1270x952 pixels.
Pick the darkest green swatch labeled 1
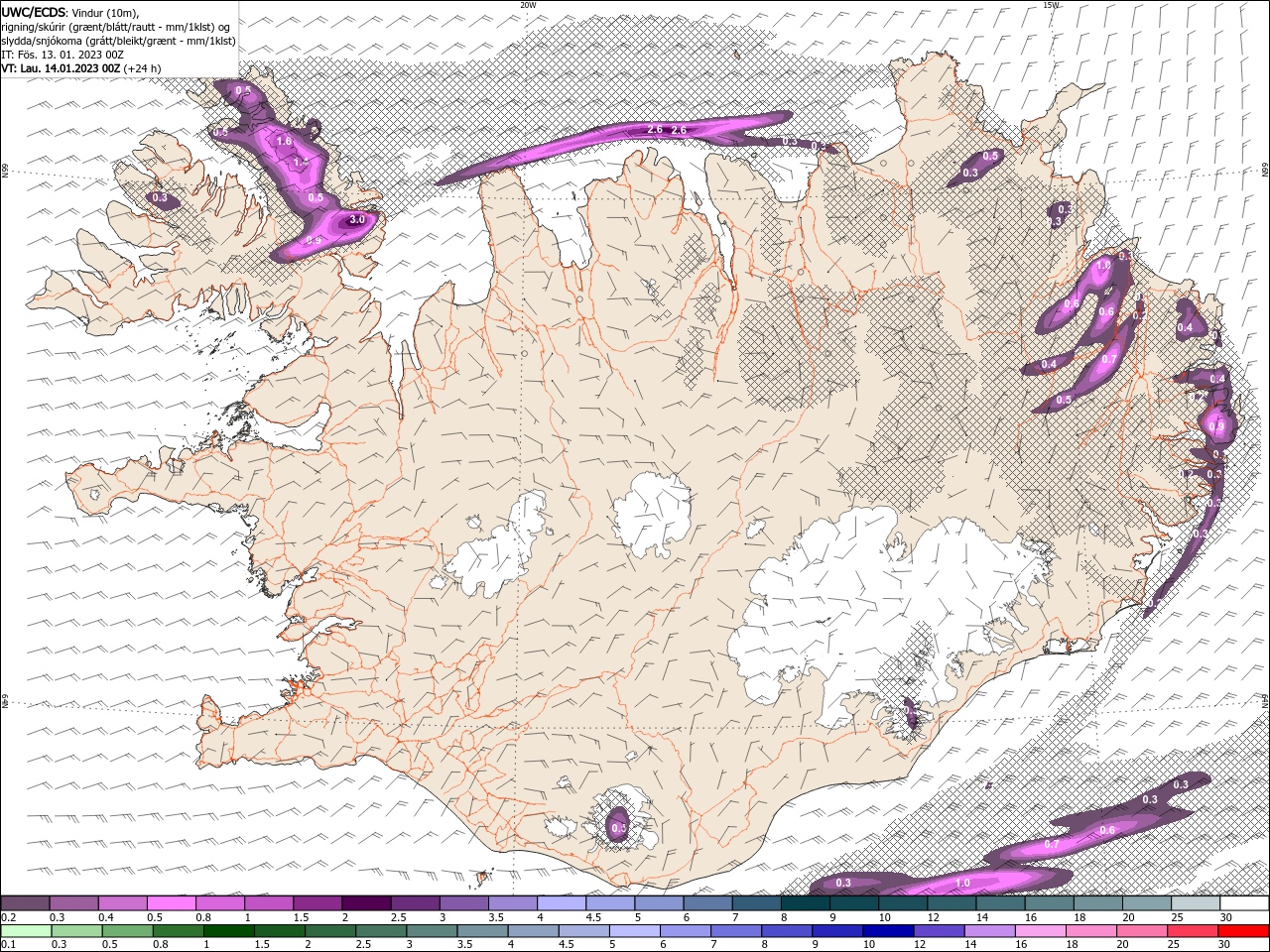point(227,930)
